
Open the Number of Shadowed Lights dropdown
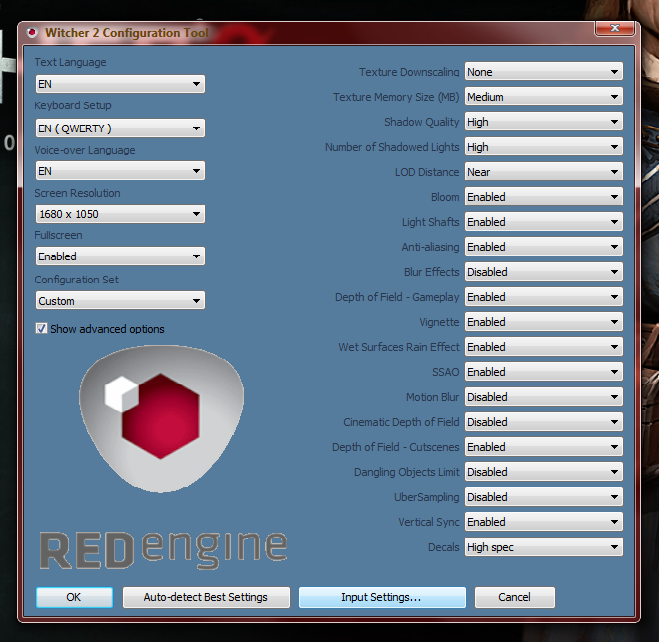544,147
